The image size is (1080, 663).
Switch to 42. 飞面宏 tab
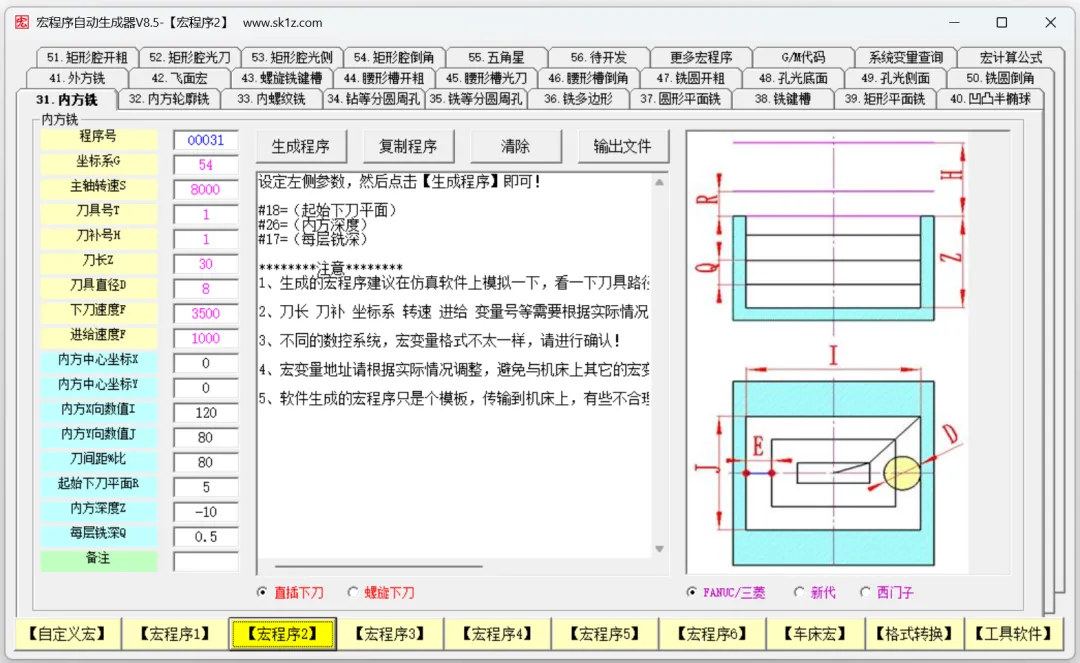180,78
